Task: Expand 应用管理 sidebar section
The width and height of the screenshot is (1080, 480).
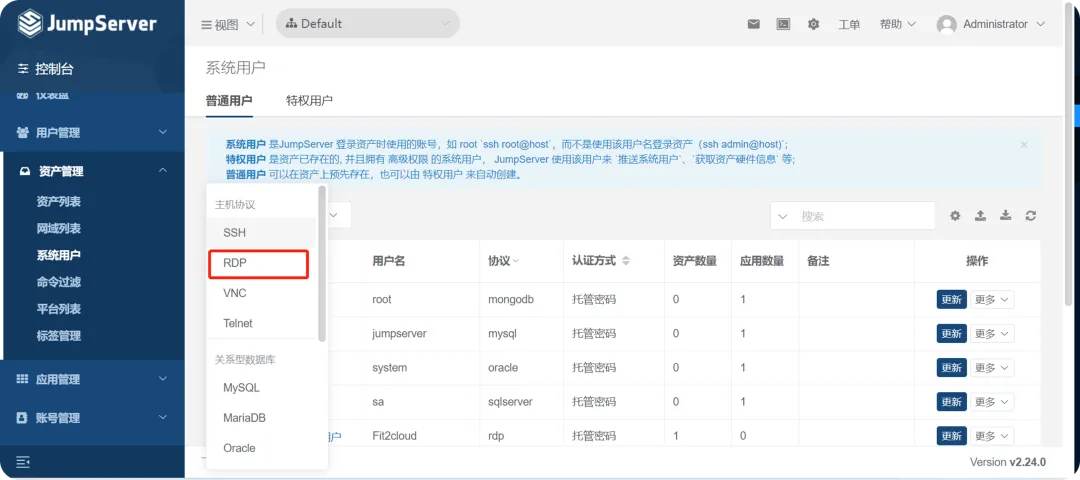Action: pyautogui.click(x=92, y=379)
